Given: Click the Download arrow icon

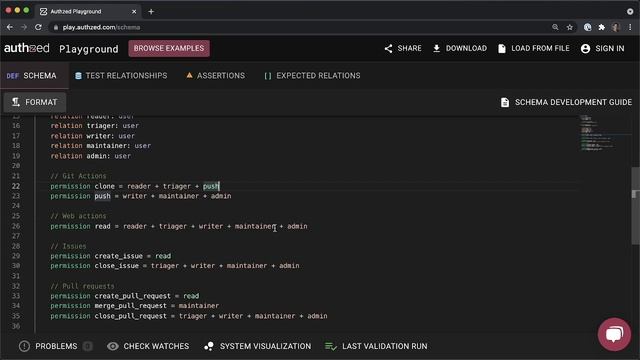Looking at the screenshot, I should (x=436, y=49).
